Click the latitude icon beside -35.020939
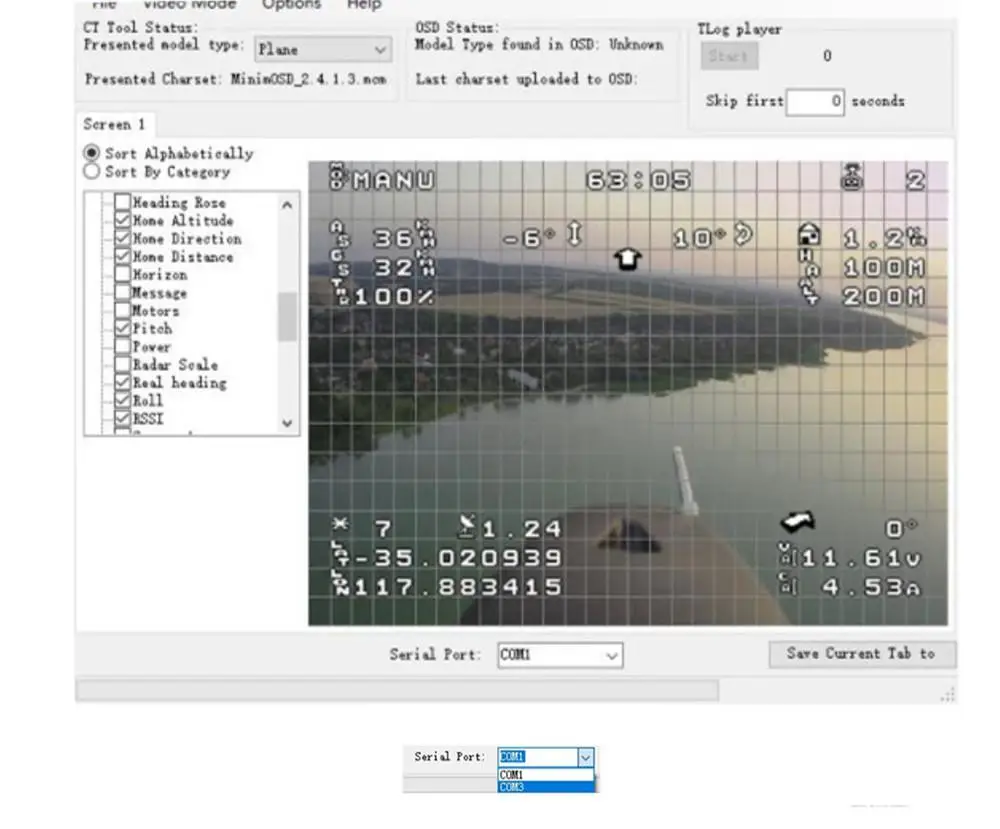 click(341, 554)
